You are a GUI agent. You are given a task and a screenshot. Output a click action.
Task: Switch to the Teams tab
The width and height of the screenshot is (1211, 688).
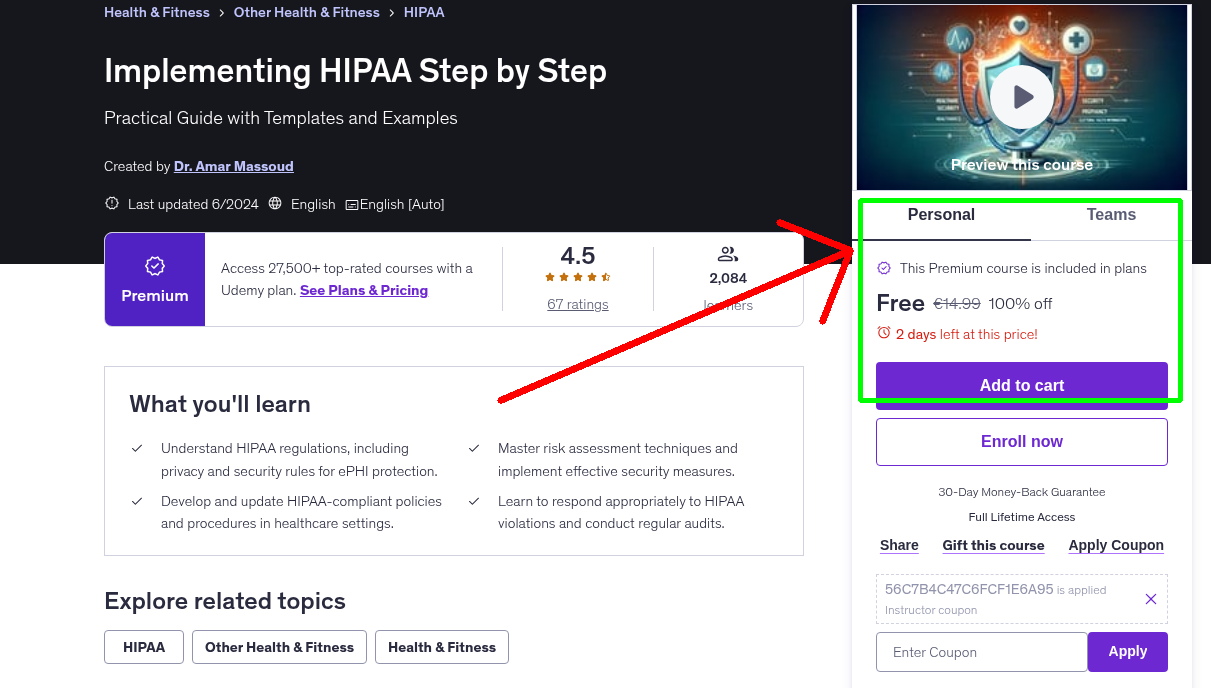pos(1110,214)
